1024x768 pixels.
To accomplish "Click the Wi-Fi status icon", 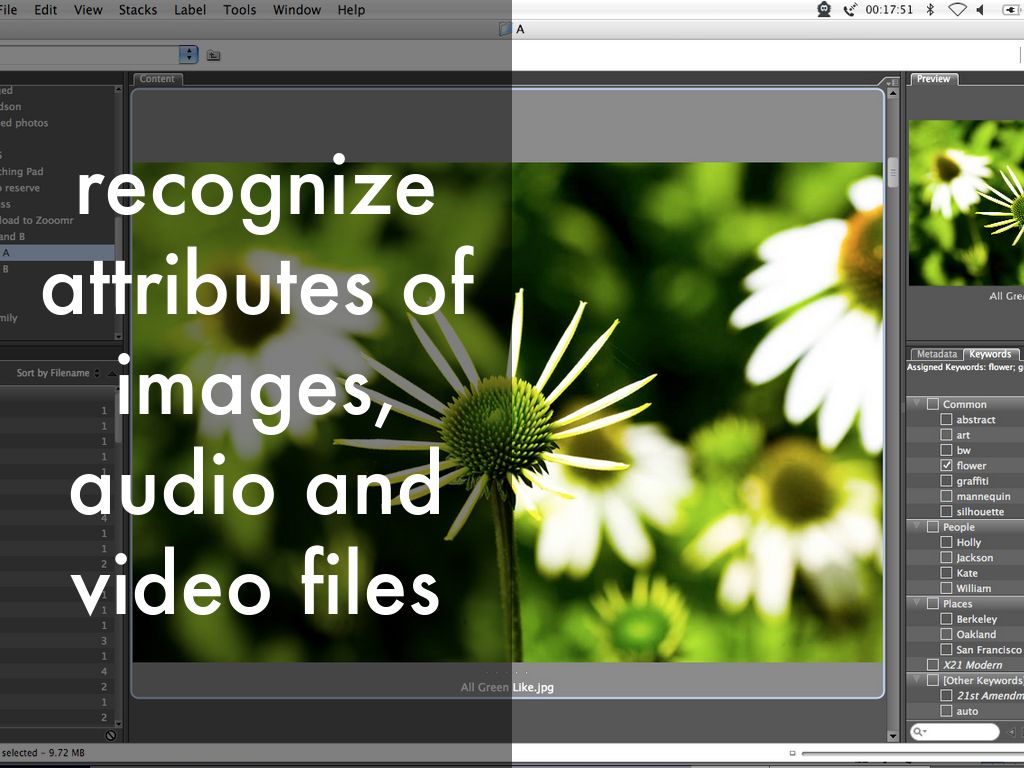I will point(957,10).
